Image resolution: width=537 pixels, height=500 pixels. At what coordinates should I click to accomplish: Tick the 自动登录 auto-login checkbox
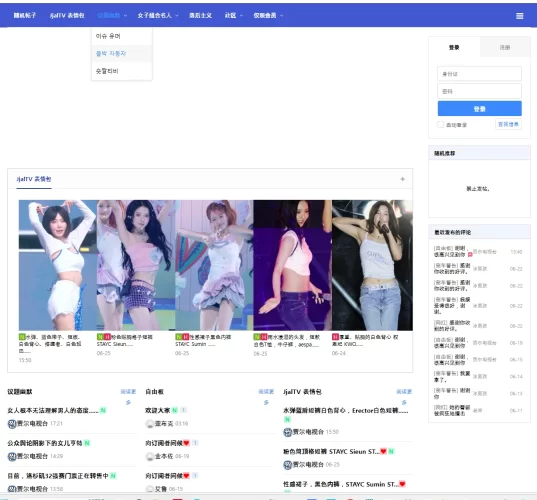coord(441,124)
